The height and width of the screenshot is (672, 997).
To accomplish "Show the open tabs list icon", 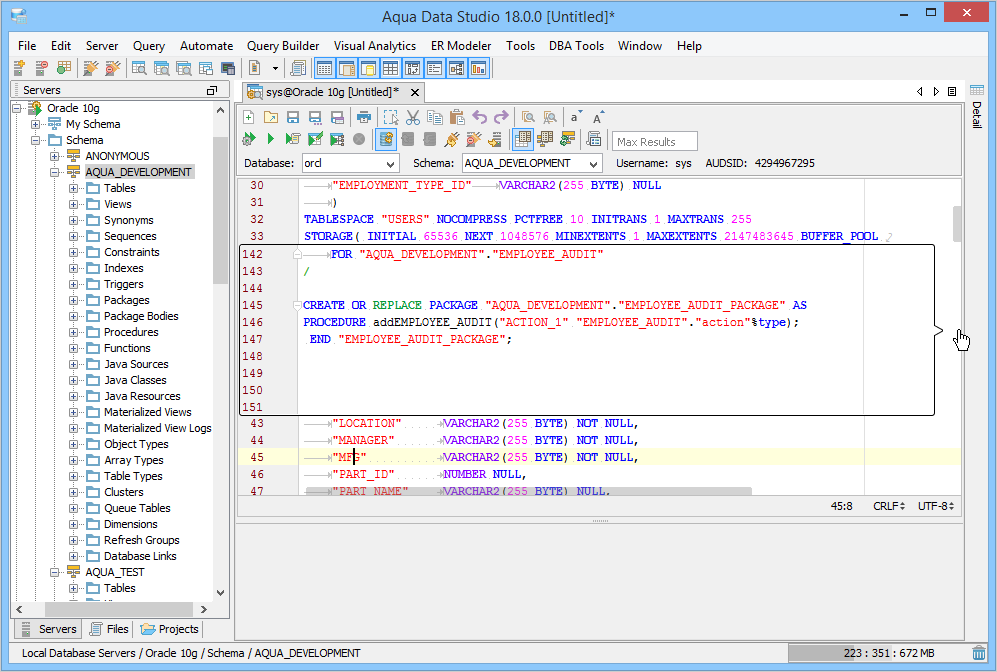I will 952,92.
